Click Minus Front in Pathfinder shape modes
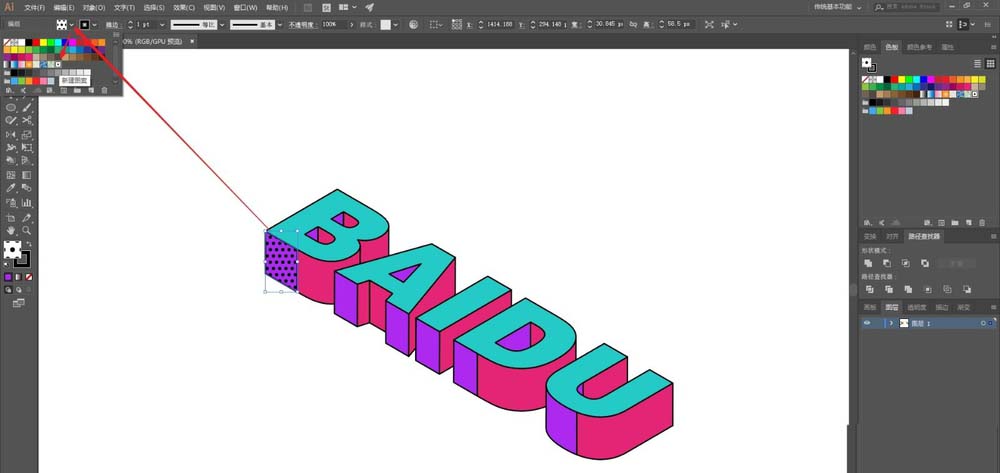Screen dimensions: 1000x473 887,263
